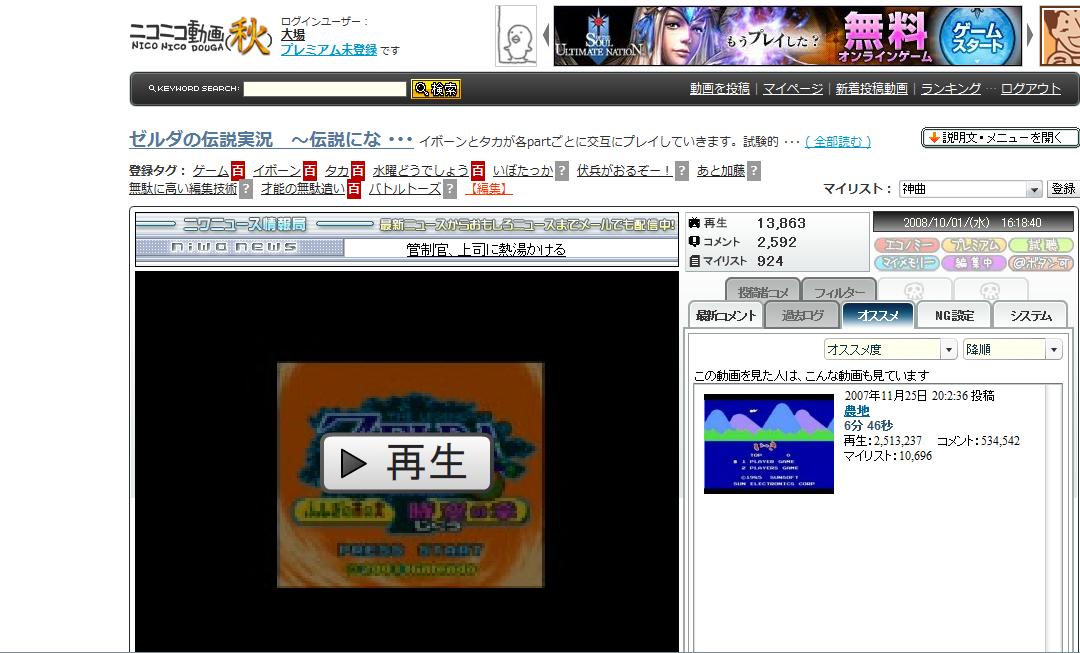1080x653 pixels.
Task: Click the ニワニュース情報局 banner
Action: tap(407, 225)
